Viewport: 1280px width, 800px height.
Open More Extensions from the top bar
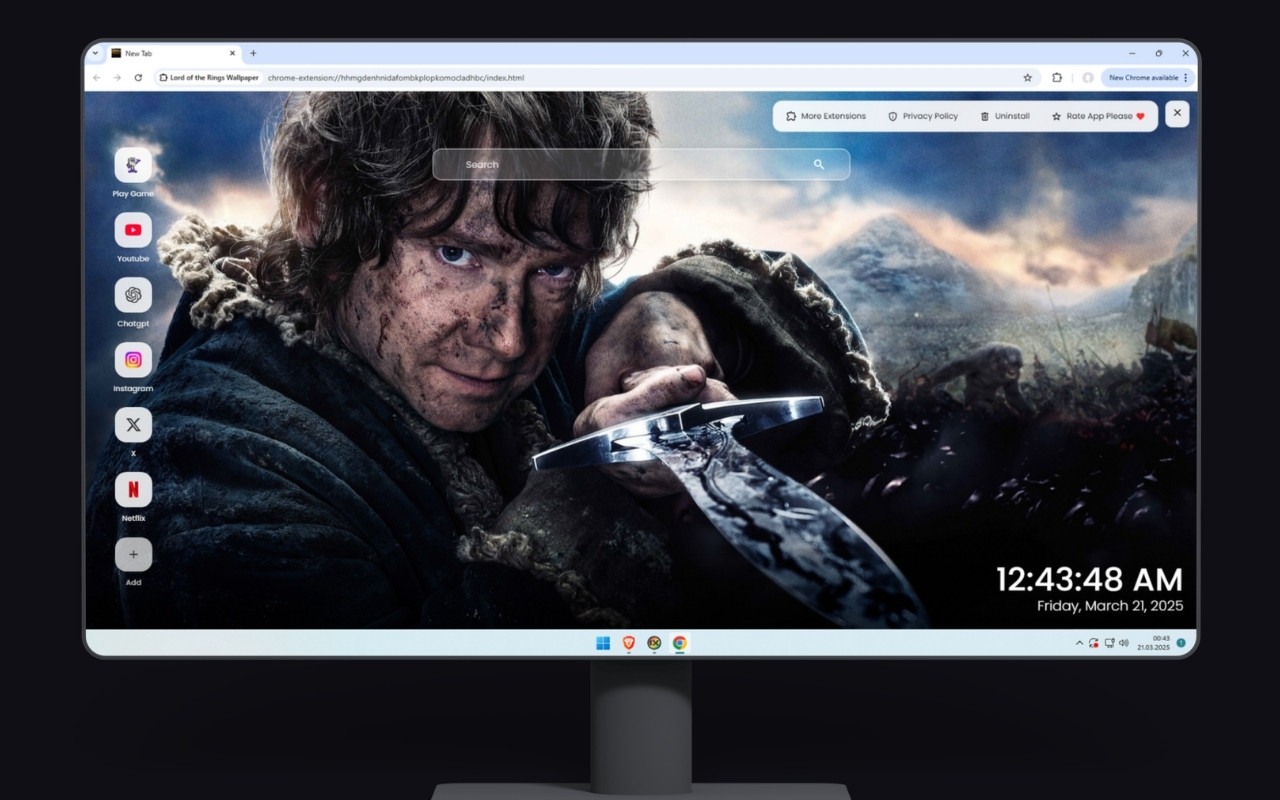pos(825,116)
